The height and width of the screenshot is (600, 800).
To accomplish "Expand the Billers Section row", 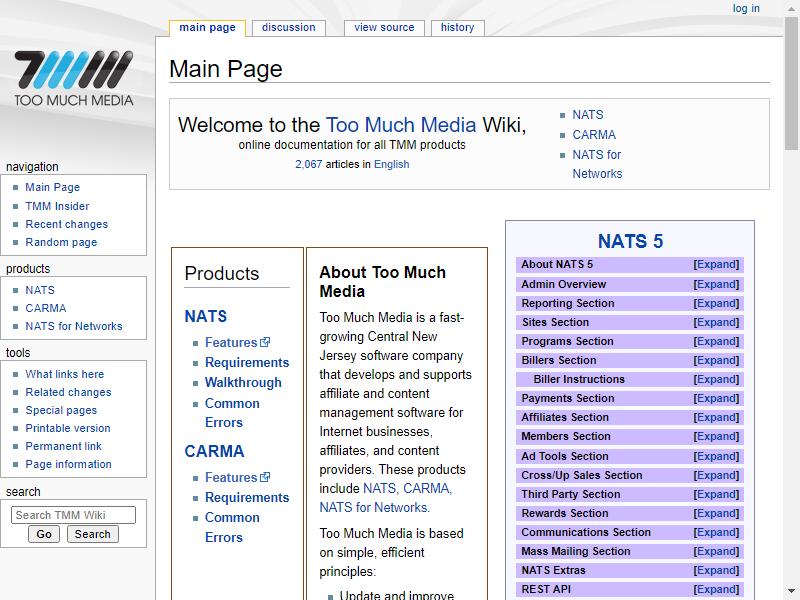I will coord(716,360).
